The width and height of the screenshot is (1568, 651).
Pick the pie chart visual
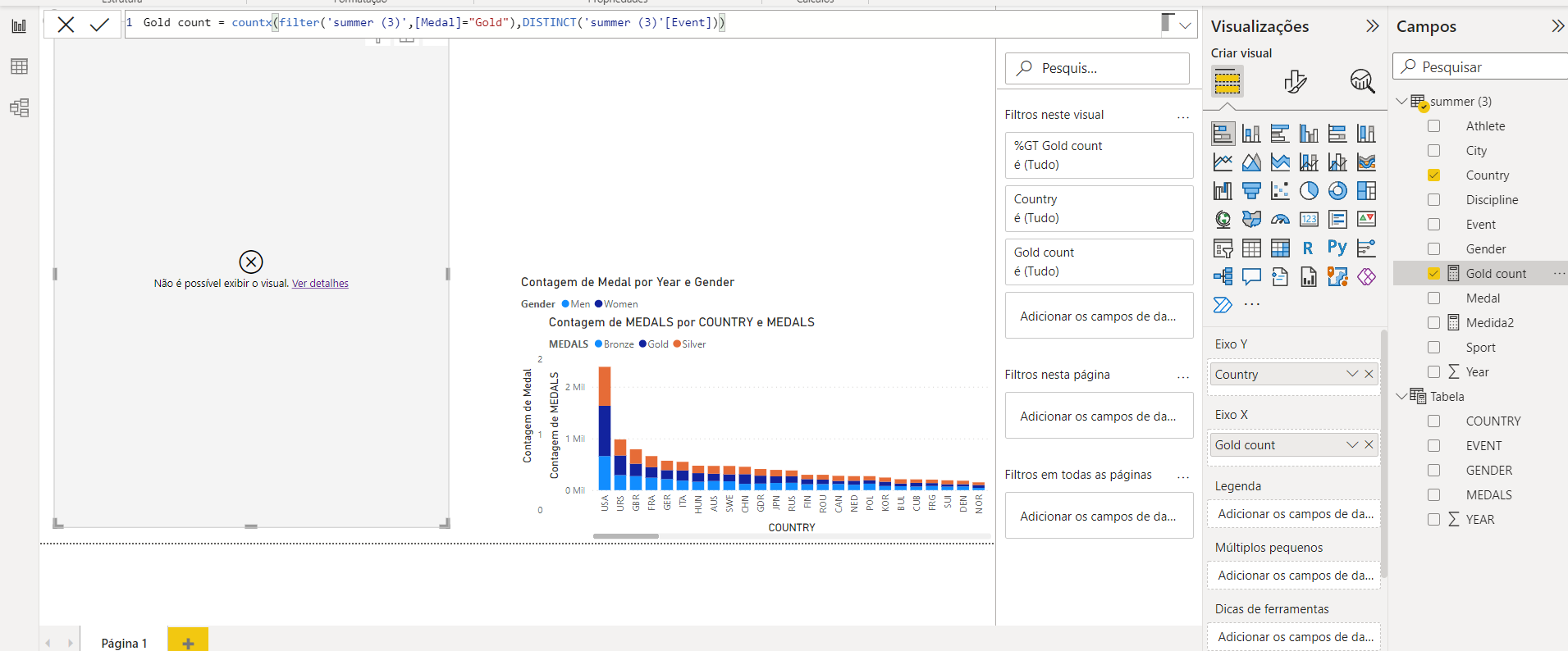(1309, 190)
